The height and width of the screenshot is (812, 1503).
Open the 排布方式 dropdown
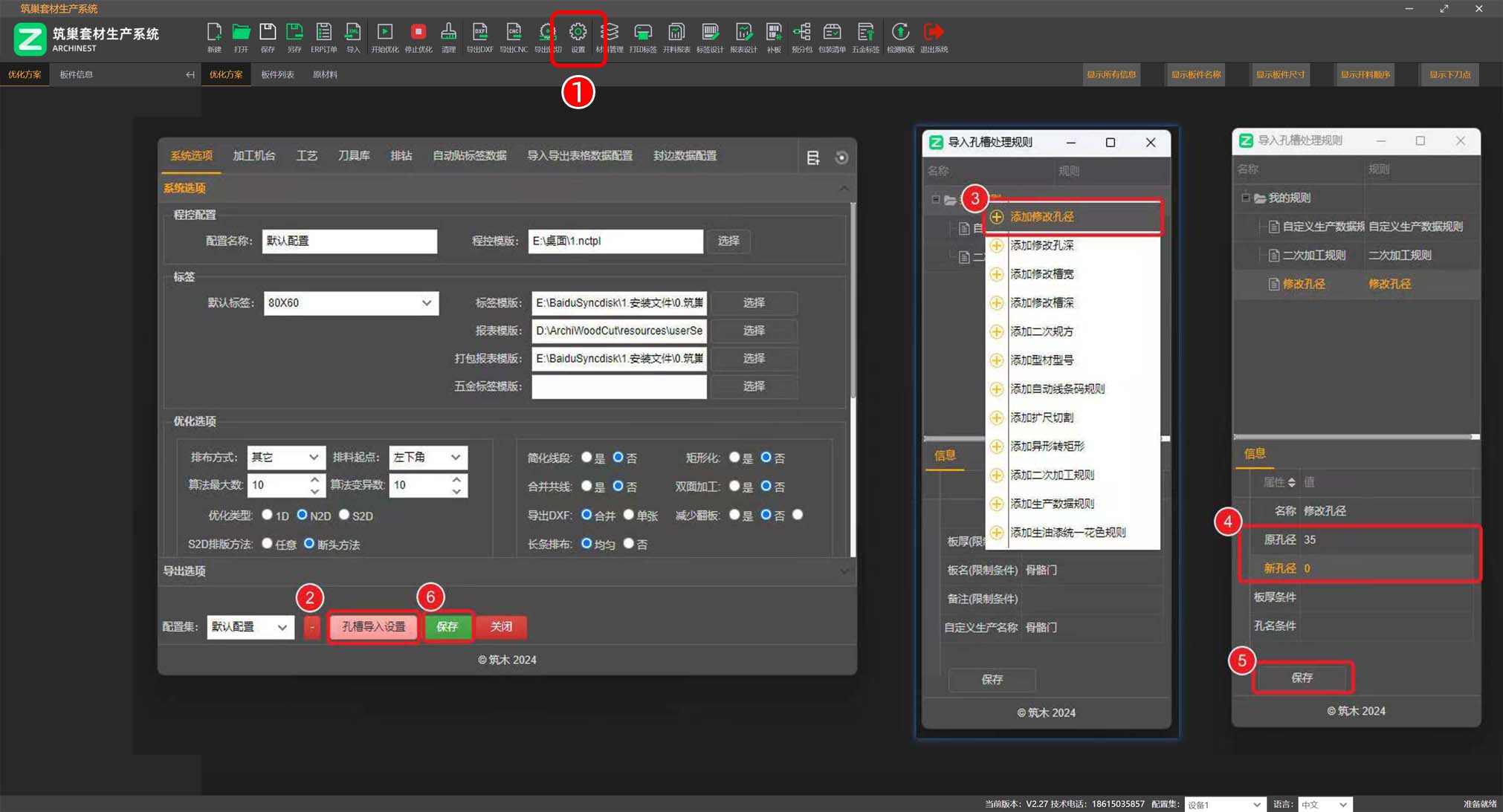tap(285, 457)
